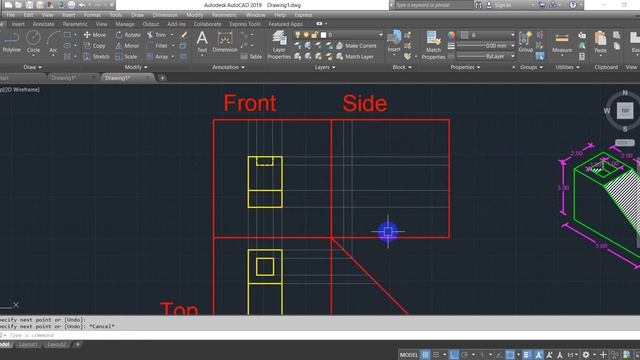The height and width of the screenshot is (360, 640).
Task: Open the Annotate ribbon tab
Action: [43, 24]
